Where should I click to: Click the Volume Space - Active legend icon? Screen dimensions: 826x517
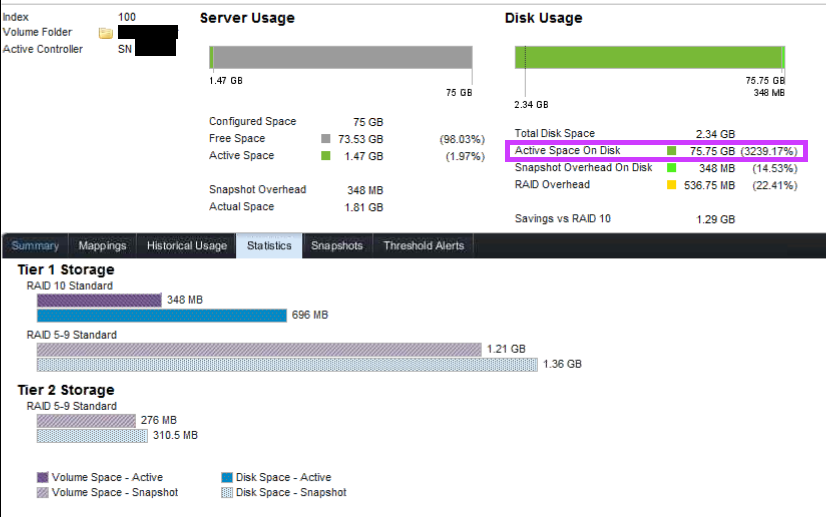click(x=43, y=478)
